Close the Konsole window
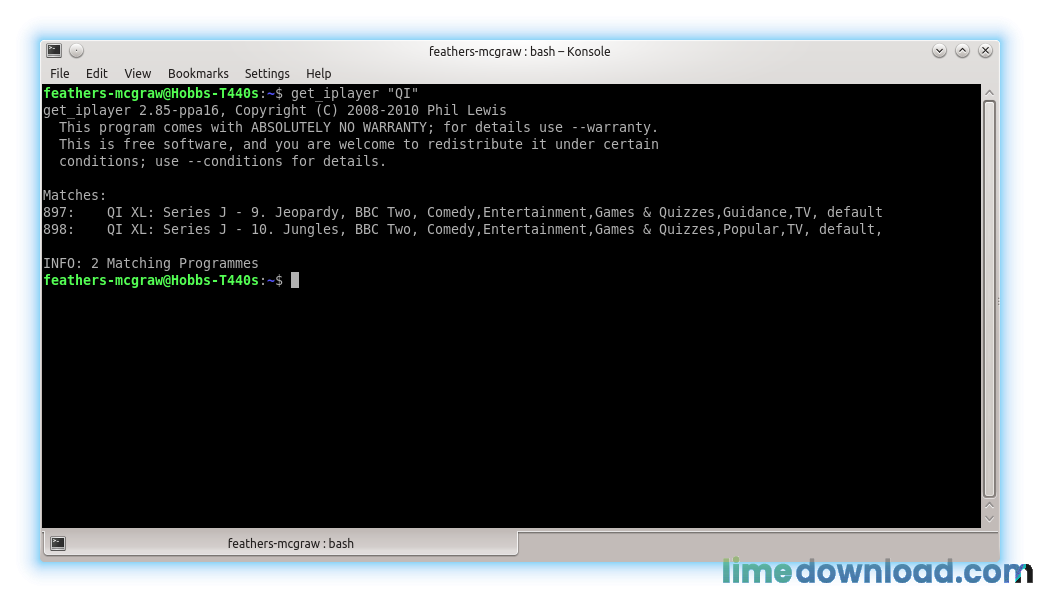 (x=986, y=50)
